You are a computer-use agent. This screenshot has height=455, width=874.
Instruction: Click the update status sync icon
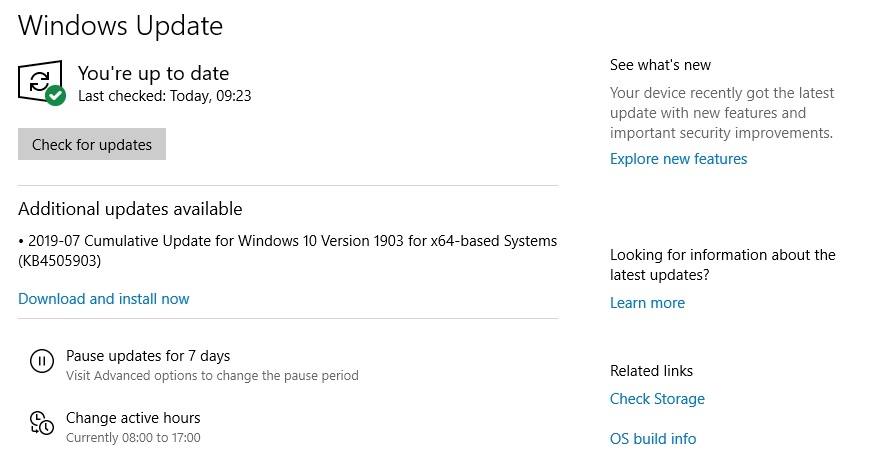(40, 81)
